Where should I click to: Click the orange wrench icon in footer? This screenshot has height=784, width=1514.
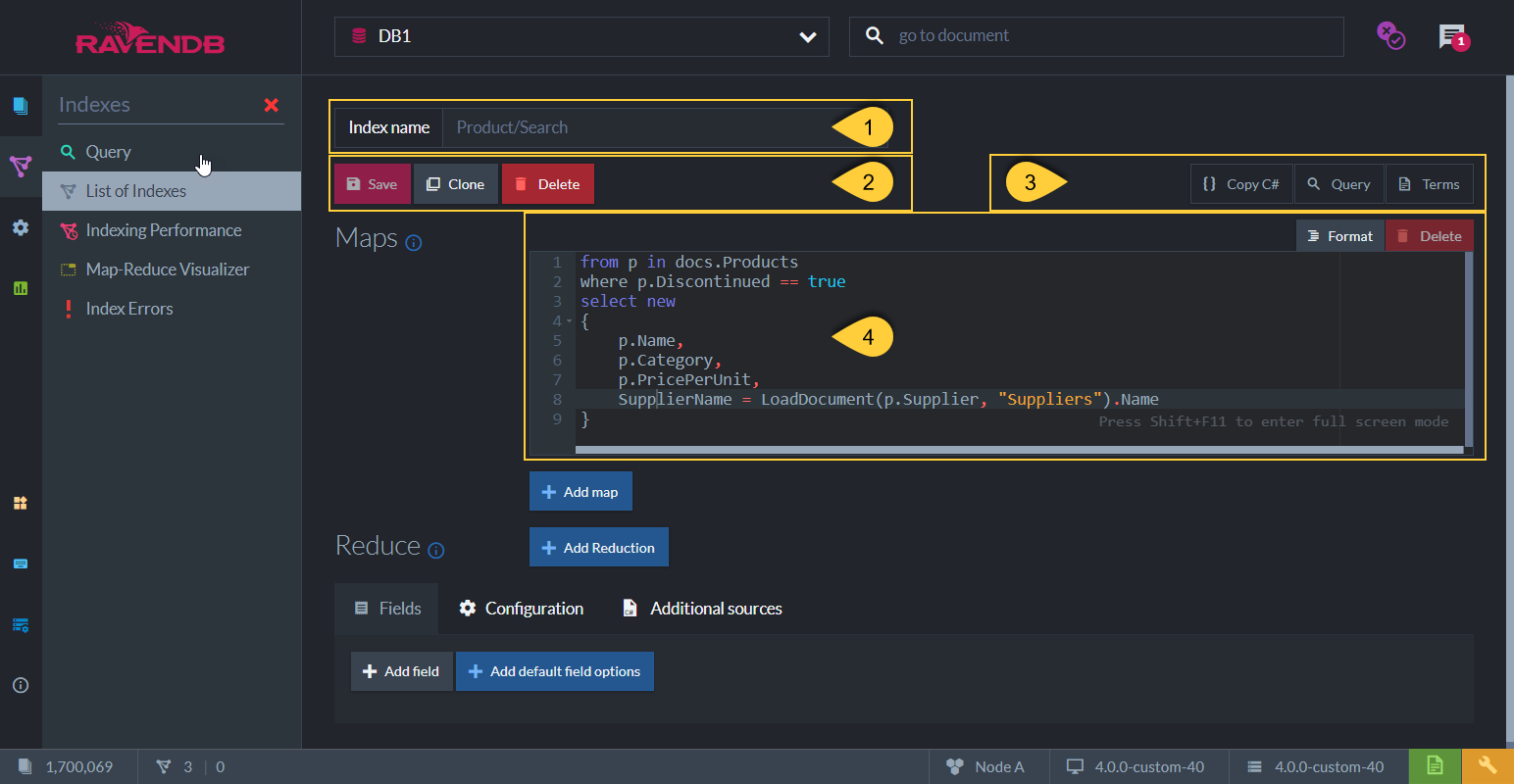[1488, 766]
